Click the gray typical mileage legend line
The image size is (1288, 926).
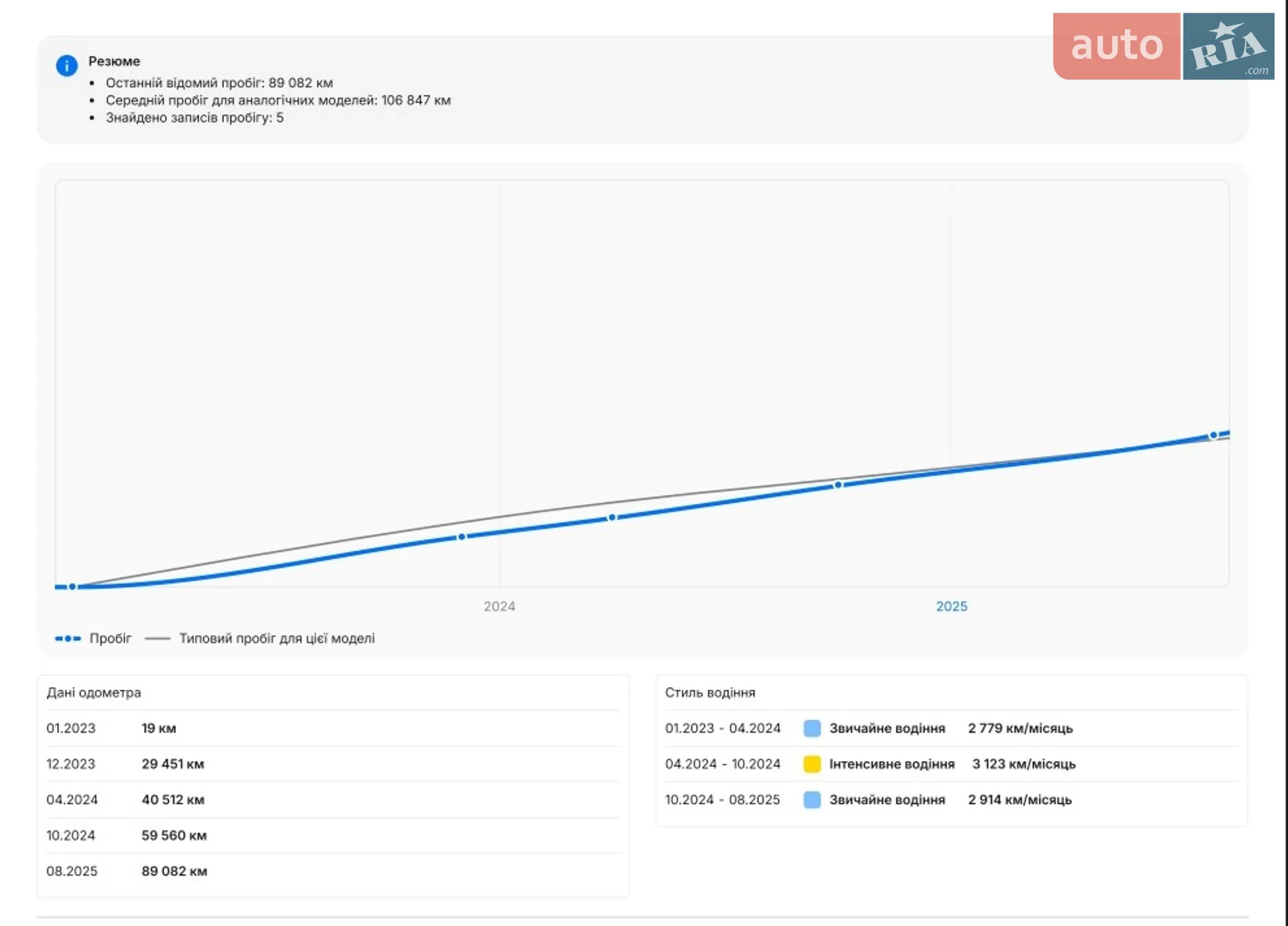(x=158, y=638)
